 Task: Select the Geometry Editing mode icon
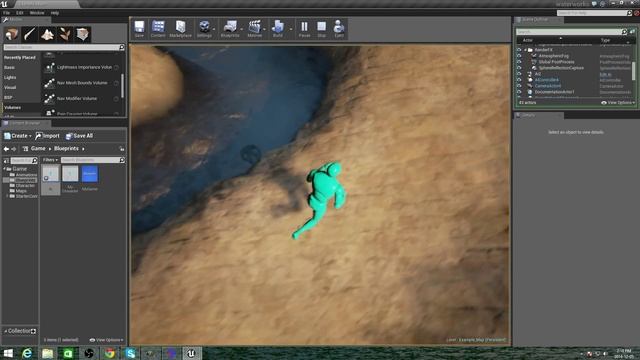pos(82,34)
